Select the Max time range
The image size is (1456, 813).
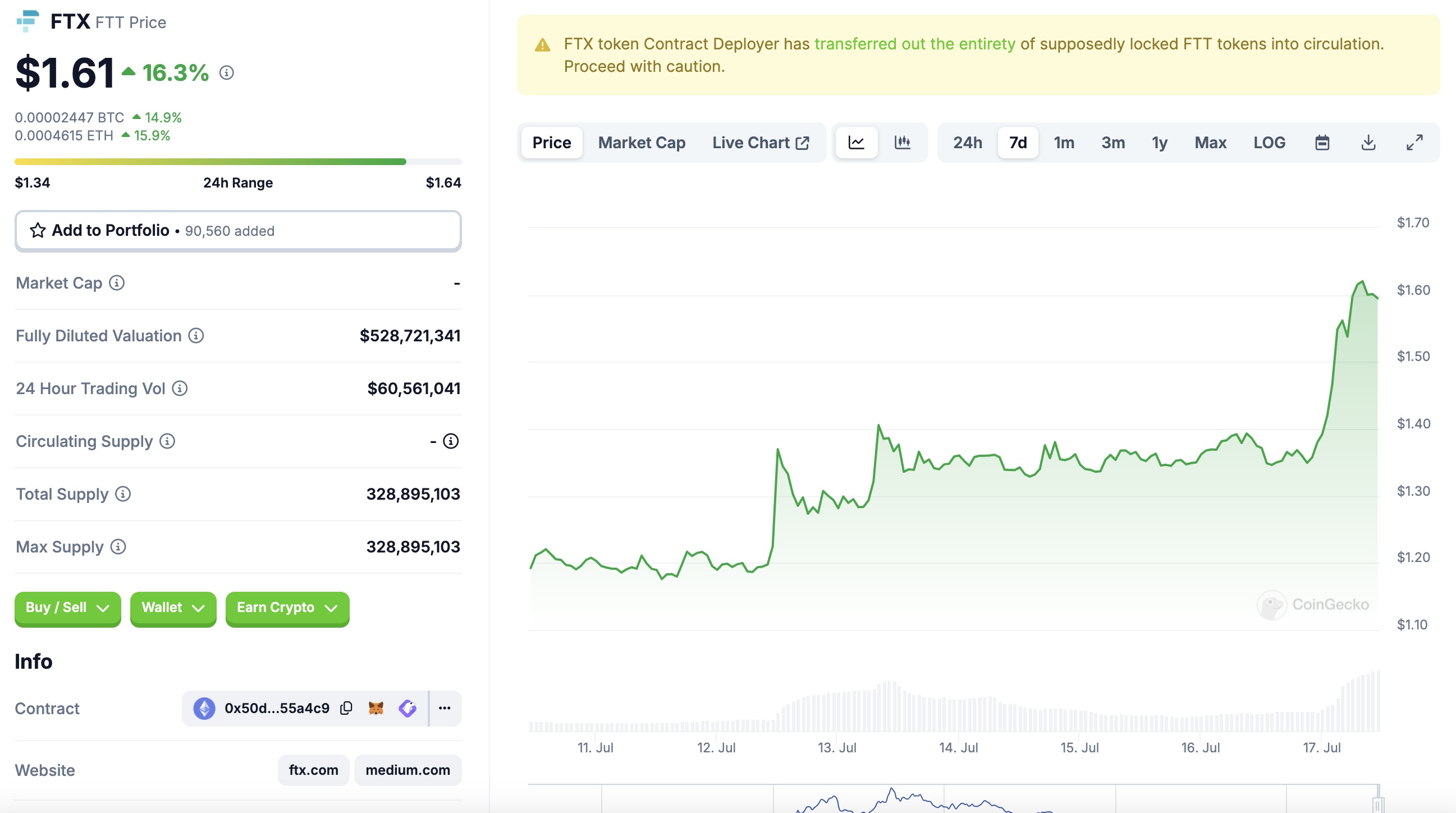[1210, 143]
